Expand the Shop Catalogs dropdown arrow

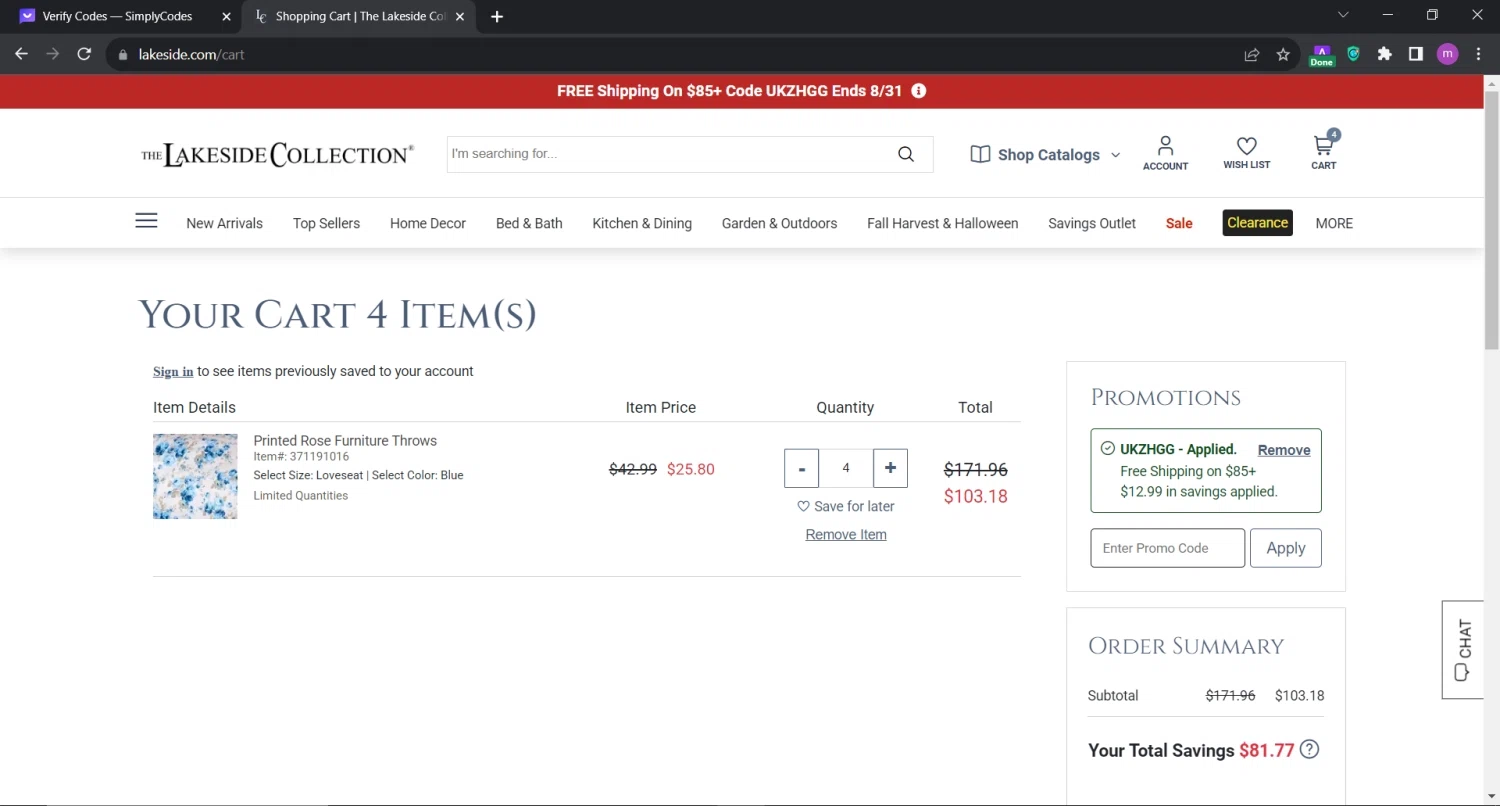pos(1115,155)
